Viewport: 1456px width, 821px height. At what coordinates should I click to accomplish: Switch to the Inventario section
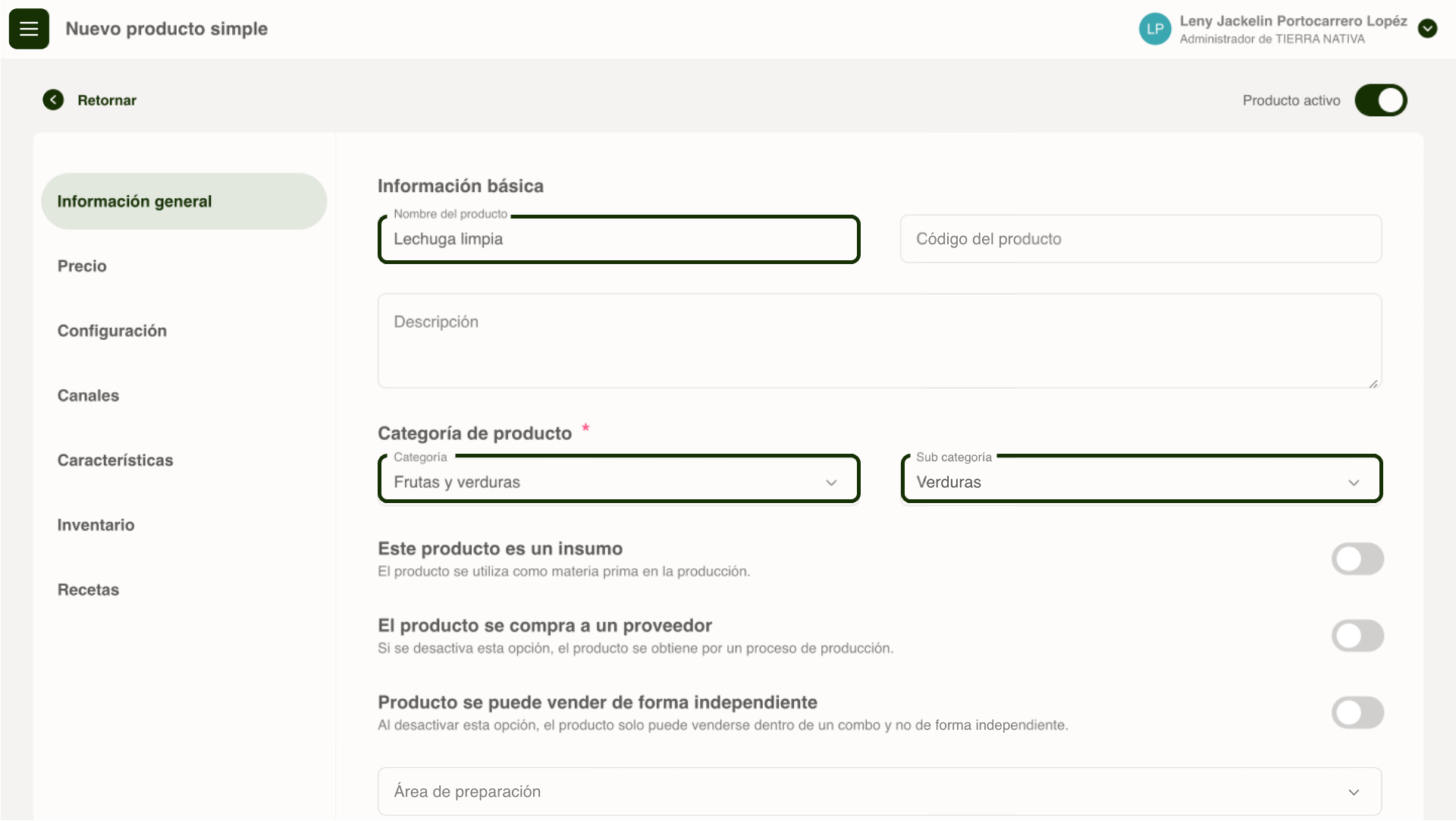pos(96,525)
